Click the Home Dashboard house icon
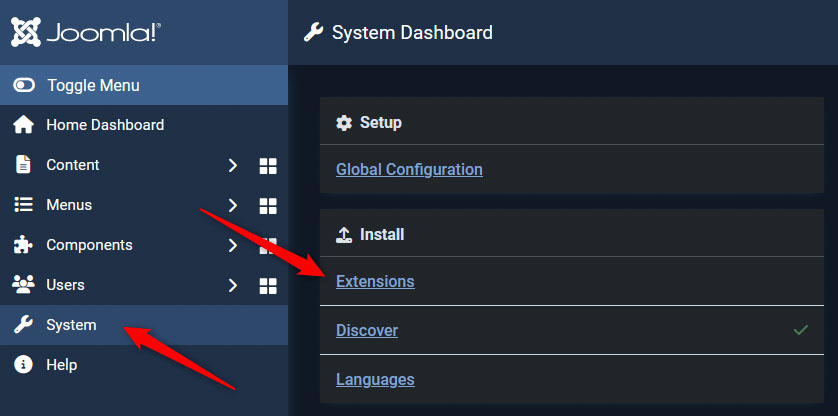This screenshot has width=838, height=416. (x=23, y=125)
